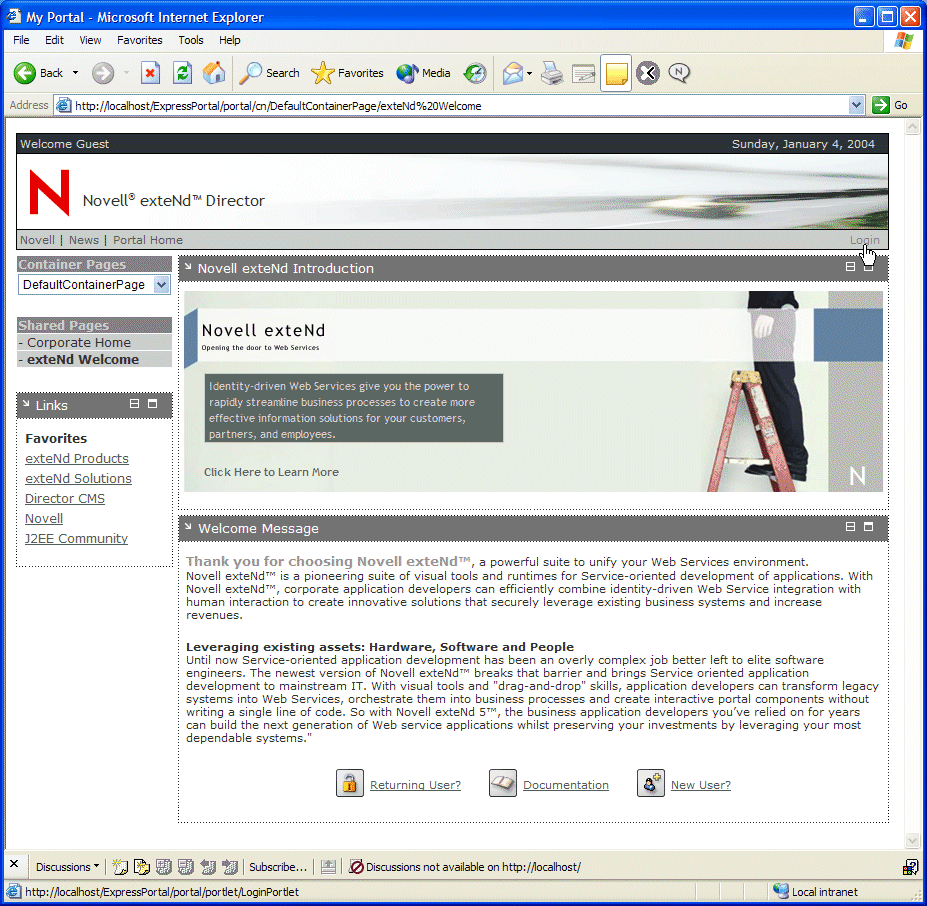
Task: Click the red prohibited icon in Discussions bar
Action: pos(356,866)
